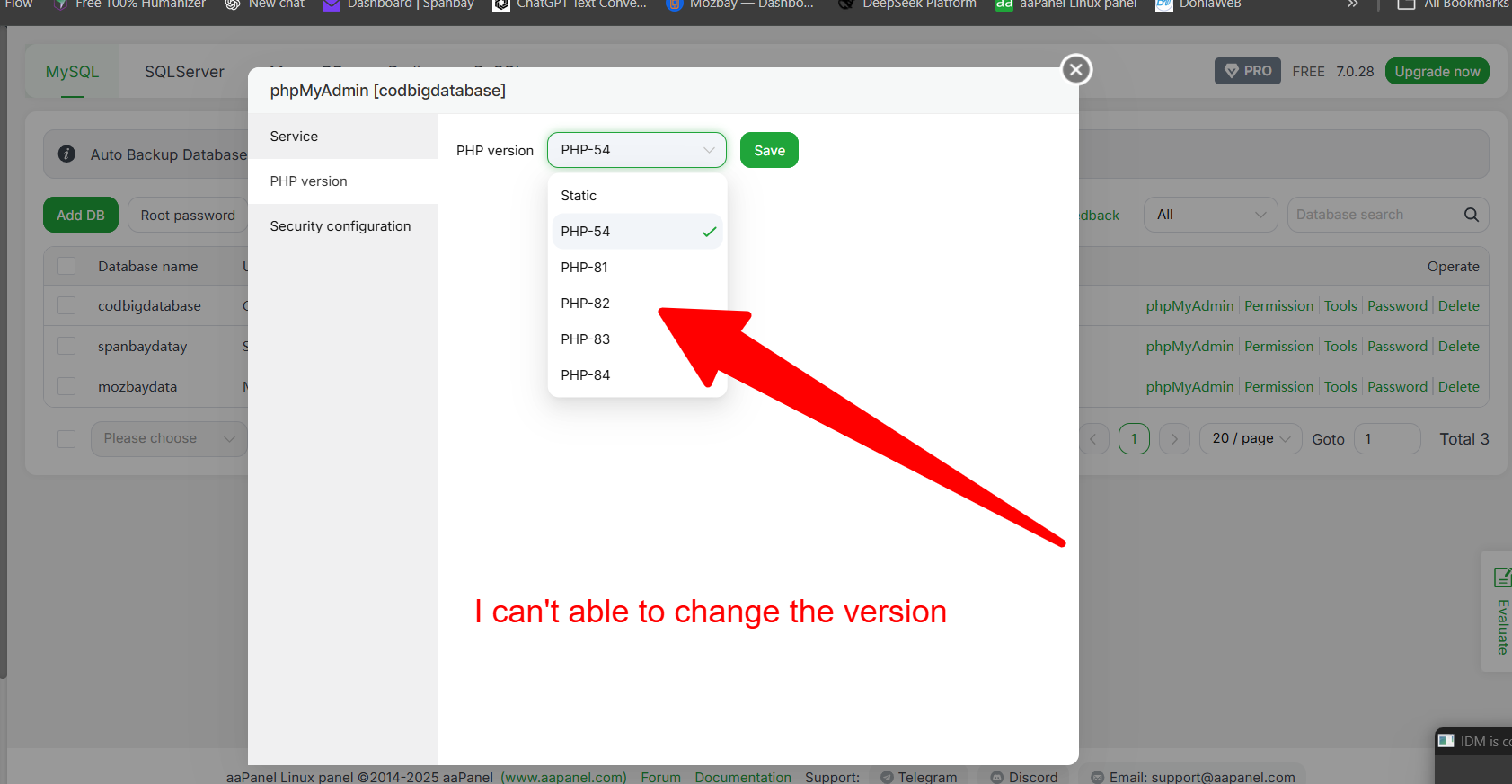Click the Upgrade now button
This screenshot has height=784, width=1512.
click(x=1437, y=72)
